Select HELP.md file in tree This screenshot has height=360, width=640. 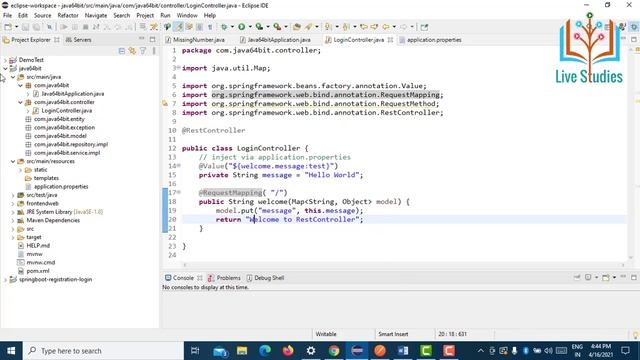pyautogui.click(x=38, y=246)
